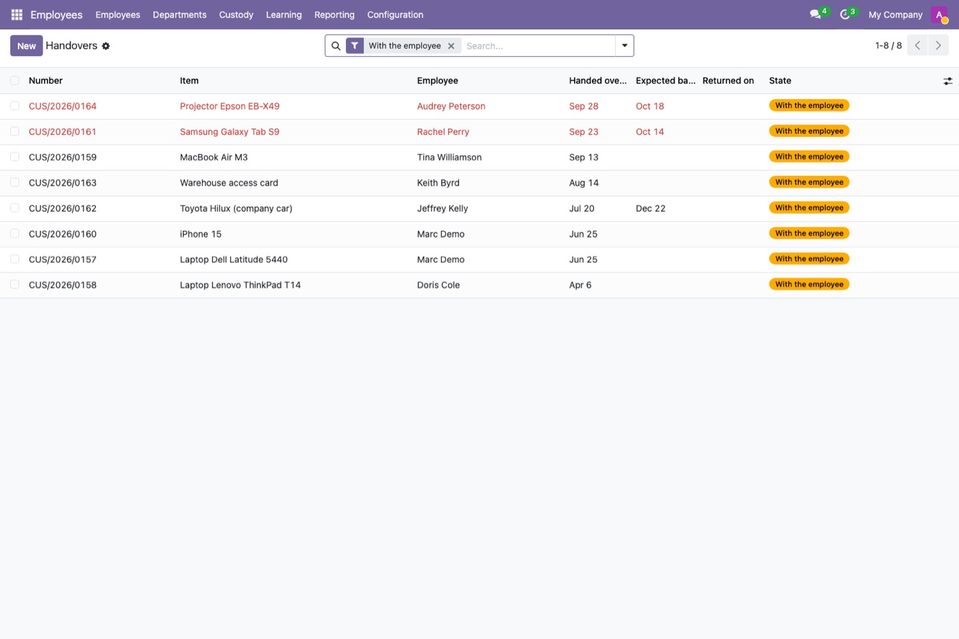Select checkbox for CUS/2026/0161
This screenshot has height=639, width=959.
click(x=15, y=131)
